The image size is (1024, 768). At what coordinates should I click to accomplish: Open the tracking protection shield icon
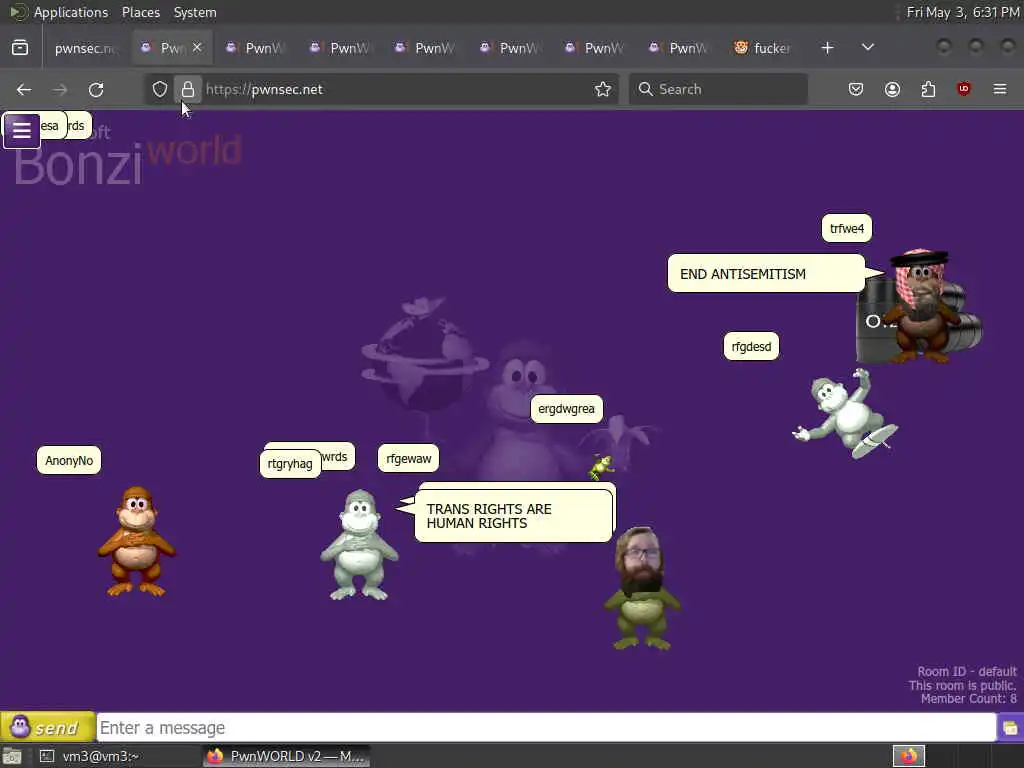(159, 89)
